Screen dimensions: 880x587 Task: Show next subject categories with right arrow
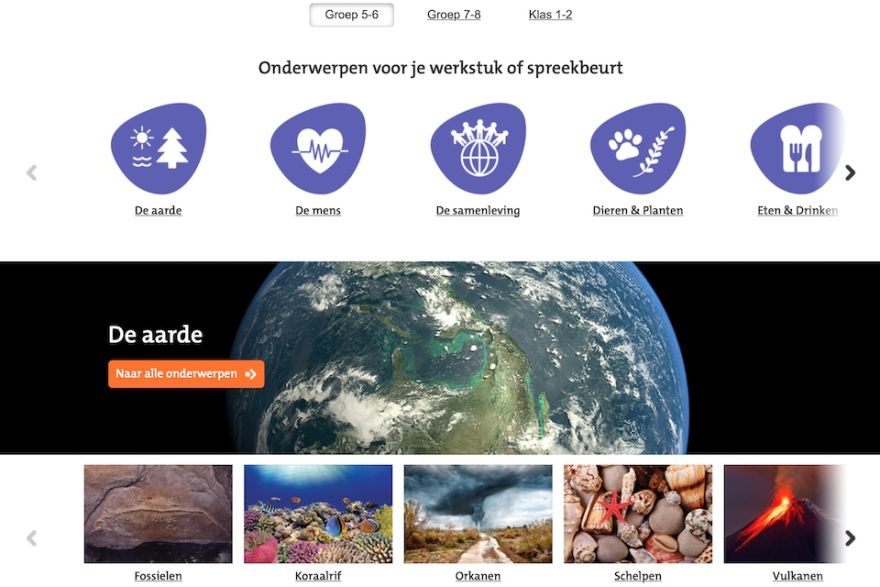click(850, 172)
